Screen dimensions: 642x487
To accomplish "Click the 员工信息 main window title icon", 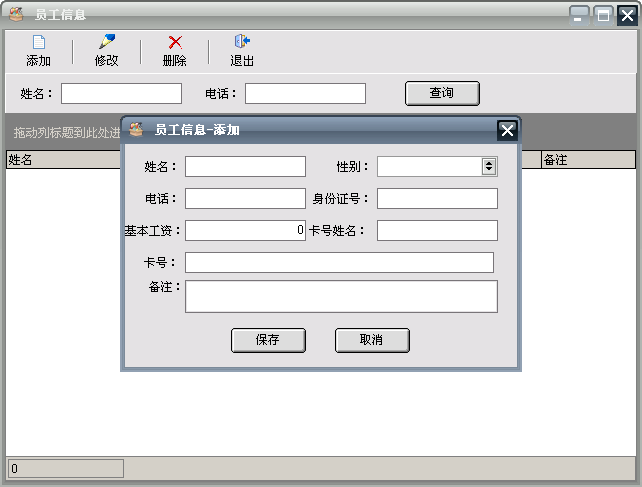I will pyautogui.click(x=16, y=14).
